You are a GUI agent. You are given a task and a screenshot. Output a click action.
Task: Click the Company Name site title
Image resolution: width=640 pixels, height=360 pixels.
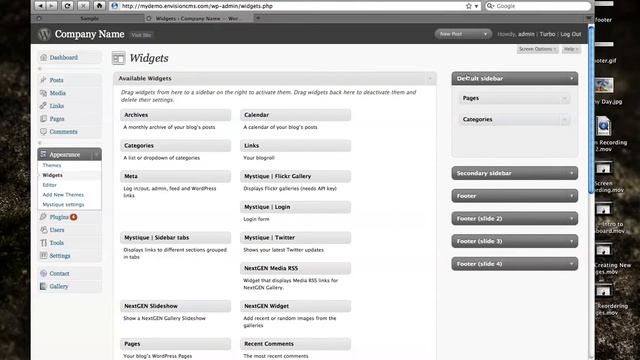tap(89, 34)
